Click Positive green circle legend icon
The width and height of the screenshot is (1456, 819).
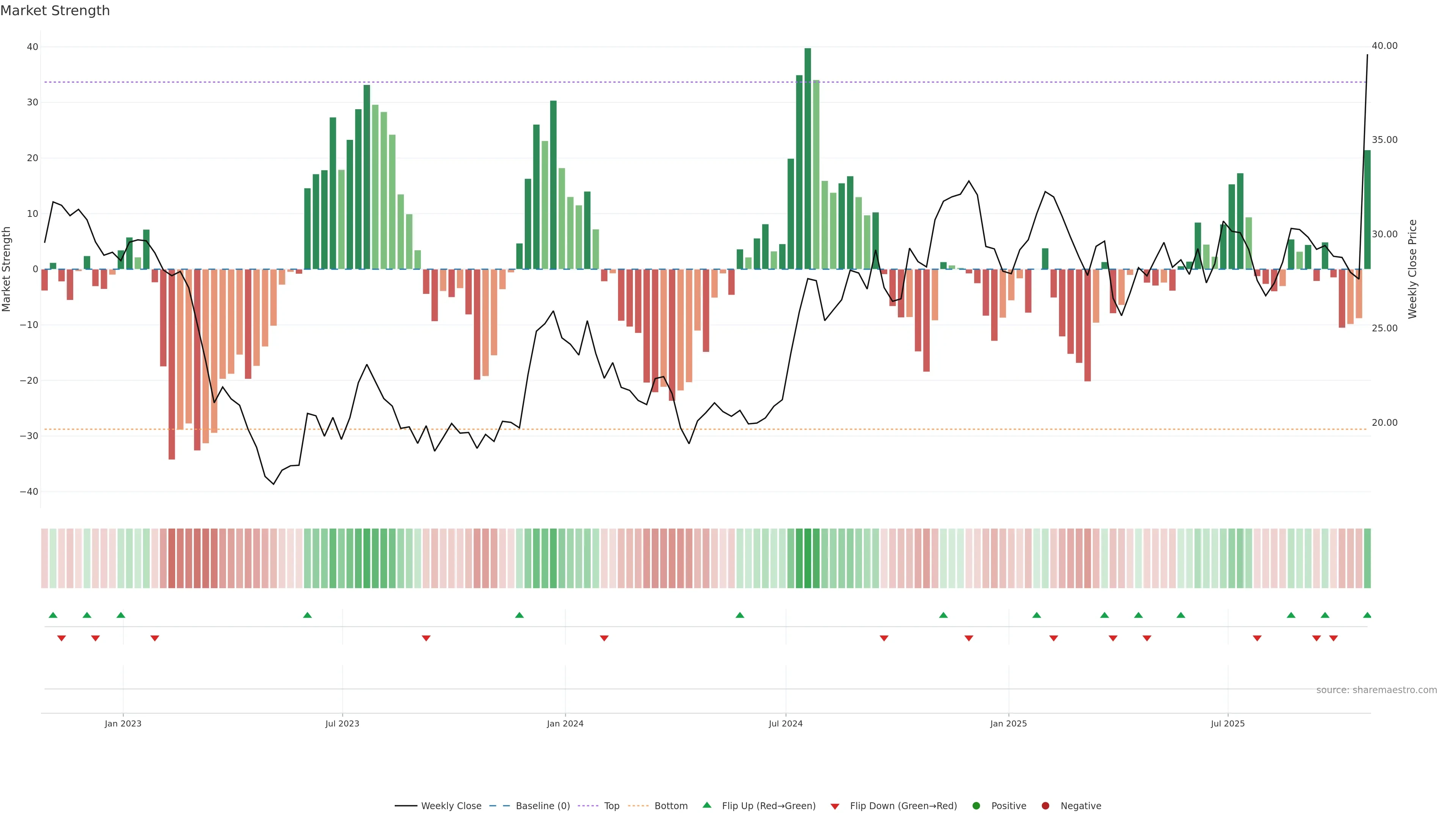(976, 806)
